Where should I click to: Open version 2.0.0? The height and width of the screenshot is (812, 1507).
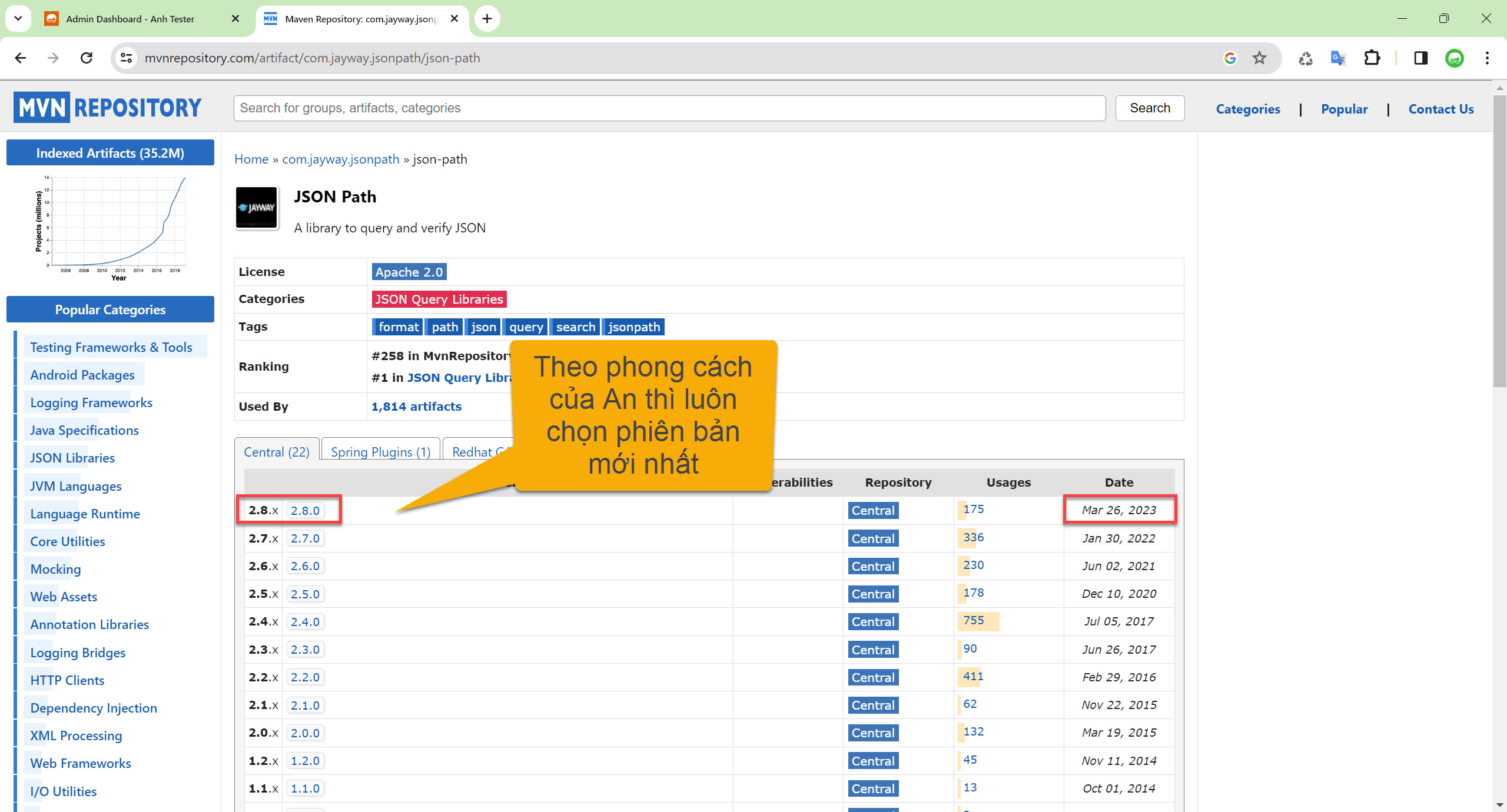[305, 733]
